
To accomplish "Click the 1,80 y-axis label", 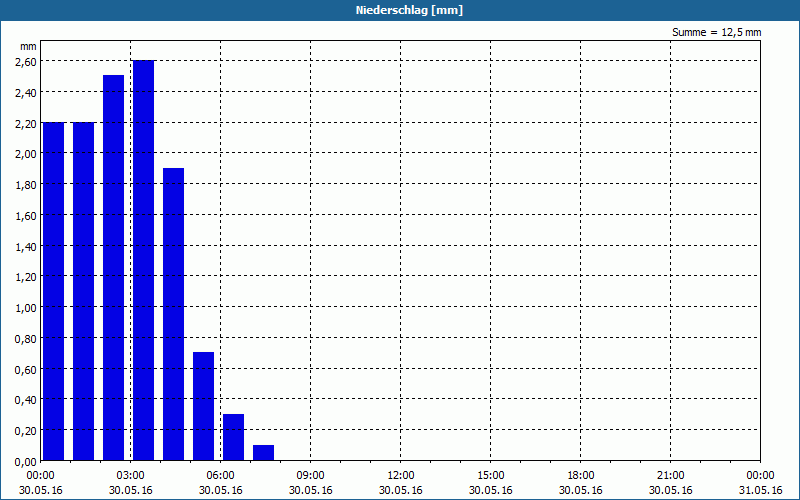I will [26, 185].
